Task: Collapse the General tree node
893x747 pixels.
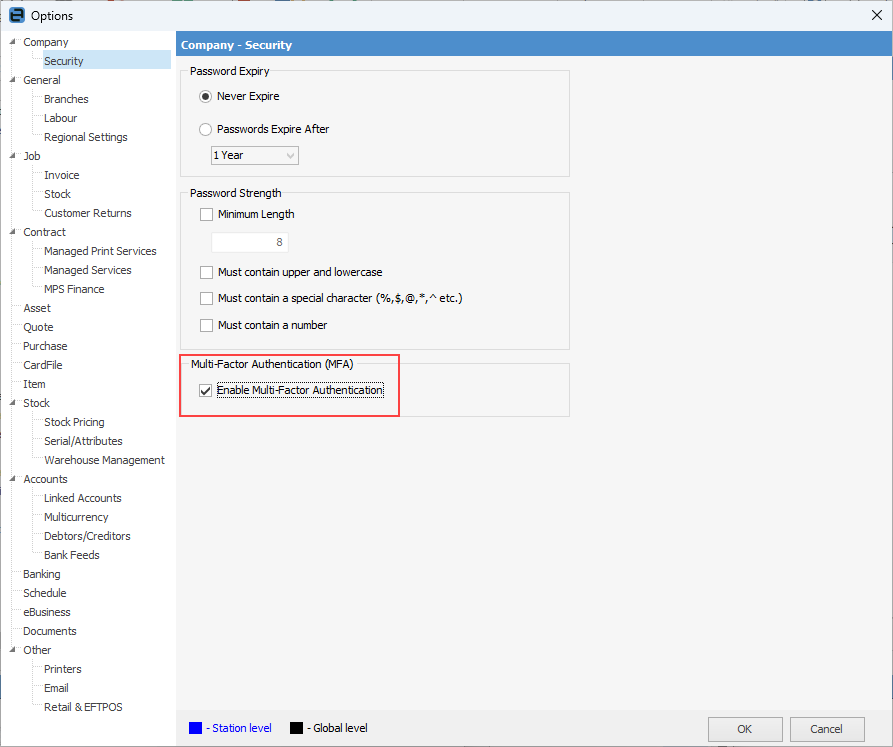Action: pos(13,80)
